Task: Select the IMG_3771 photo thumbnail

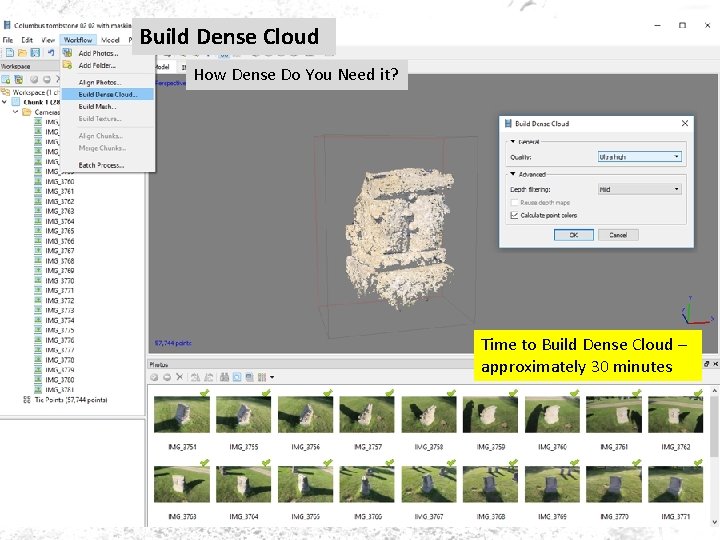Action: coord(675,484)
